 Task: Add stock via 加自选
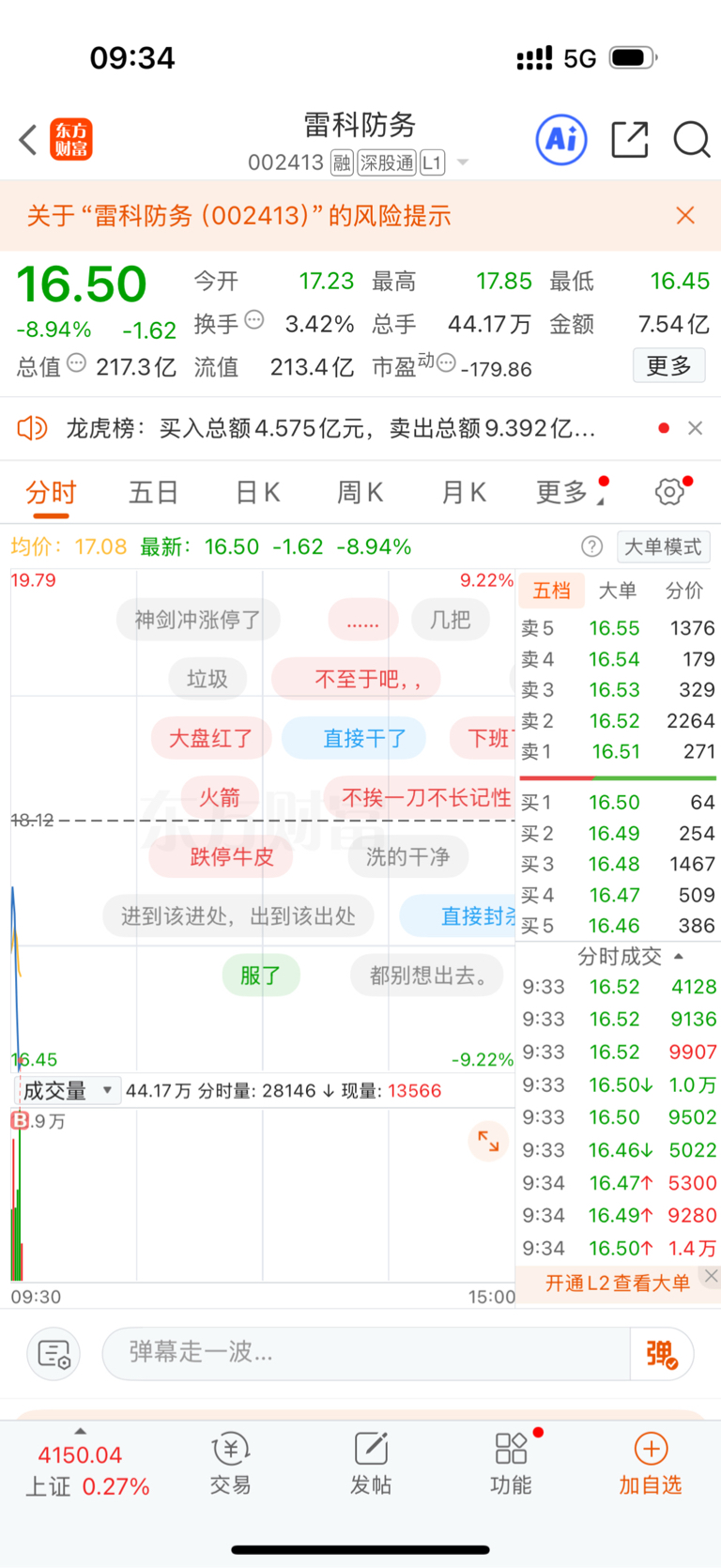tap(650, 1463)
